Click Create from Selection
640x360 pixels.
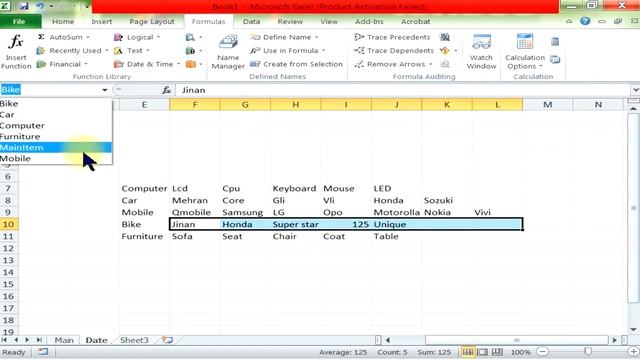pyautogui.click(x=296, y=64)
